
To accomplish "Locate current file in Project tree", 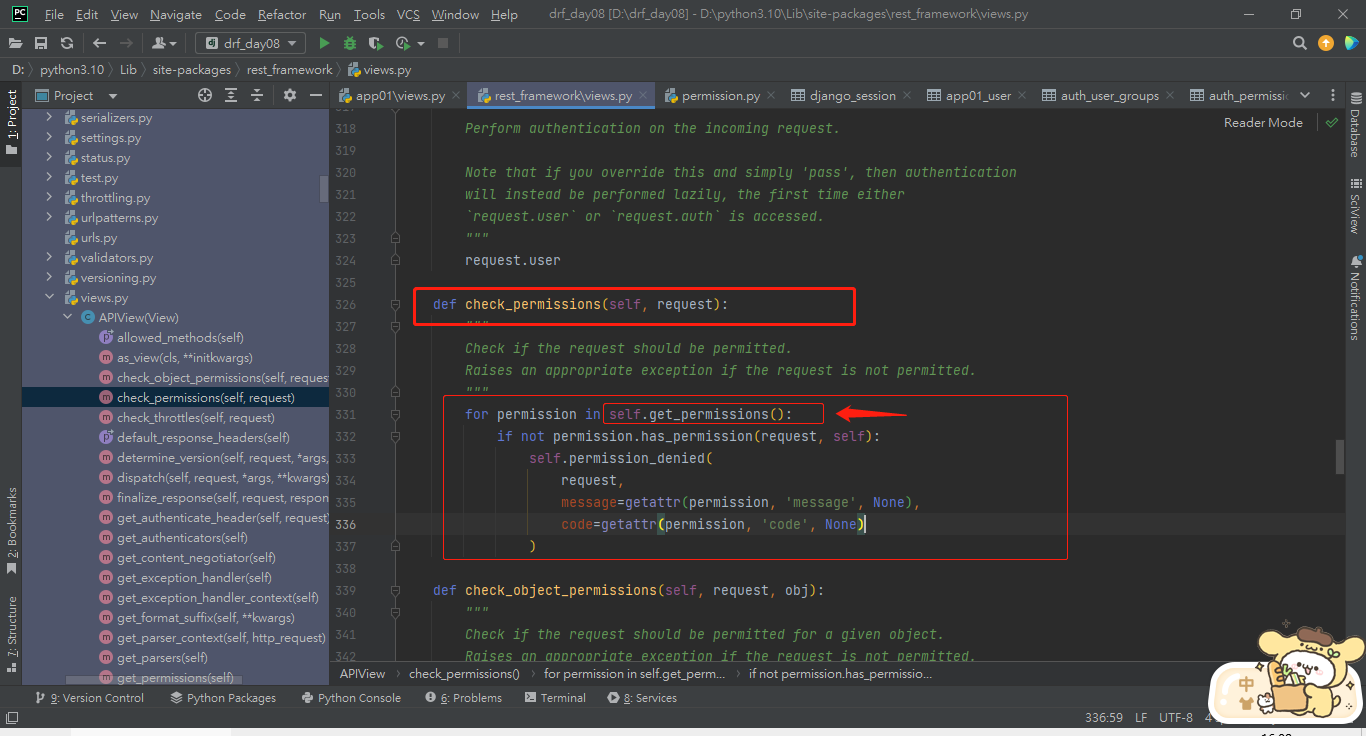I will pos(205,95).
